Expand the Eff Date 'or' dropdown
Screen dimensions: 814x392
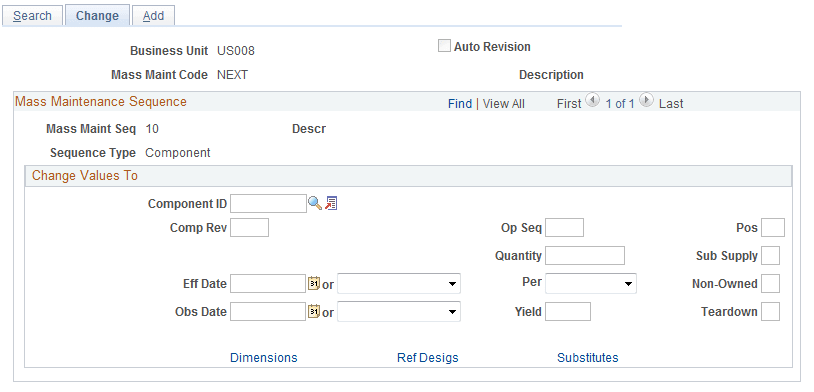(x=399, y=284)
